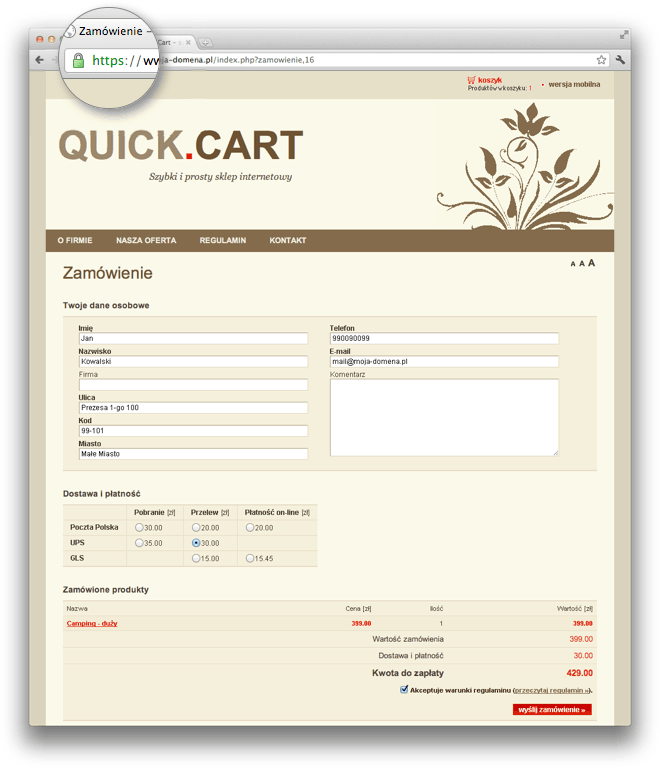Select GLS Płatność on-line 15.45
The height and width of the screenshot is (768, 660).
coord(250,558)
